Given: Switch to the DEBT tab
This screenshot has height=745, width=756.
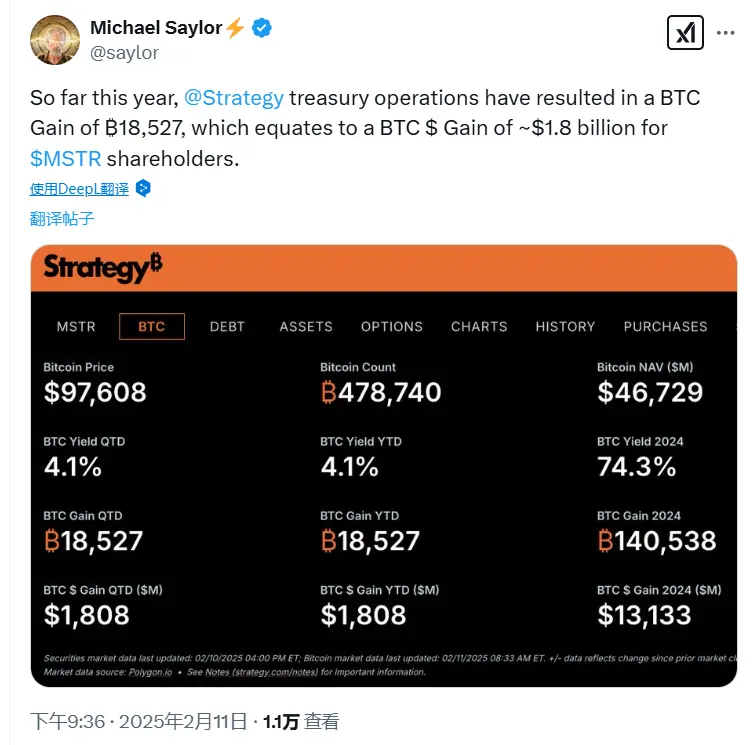Looking at the screenshot, I should coord(227,326).
